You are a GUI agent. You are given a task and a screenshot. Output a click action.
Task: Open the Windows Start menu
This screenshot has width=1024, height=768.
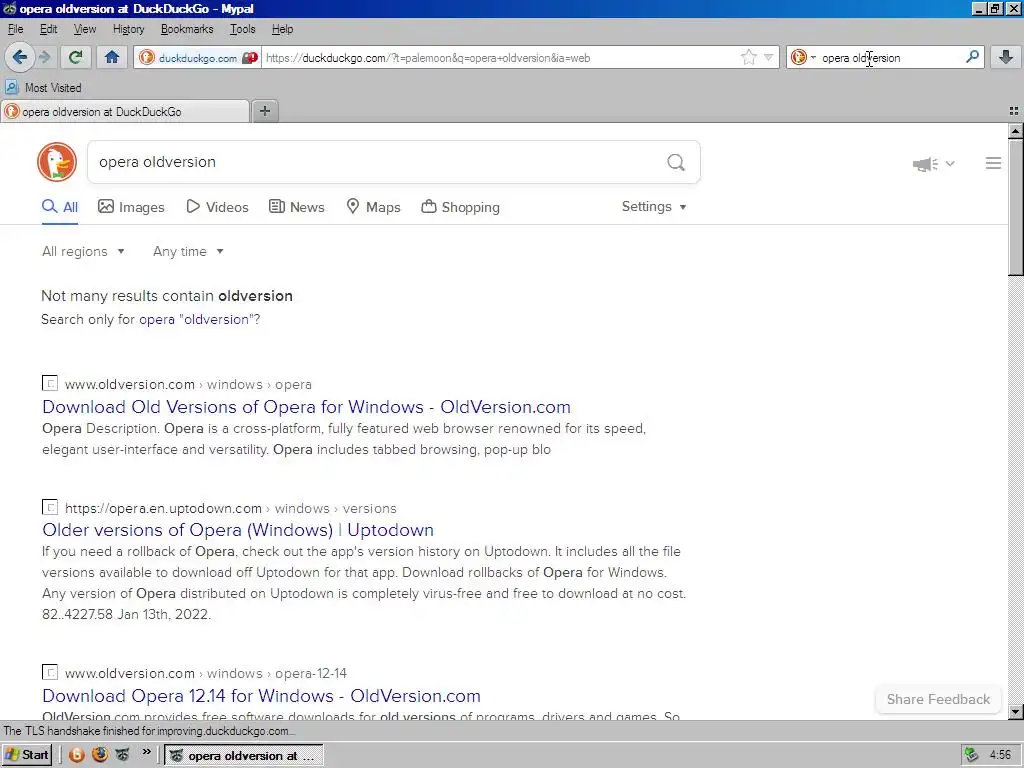click(27, 755)
